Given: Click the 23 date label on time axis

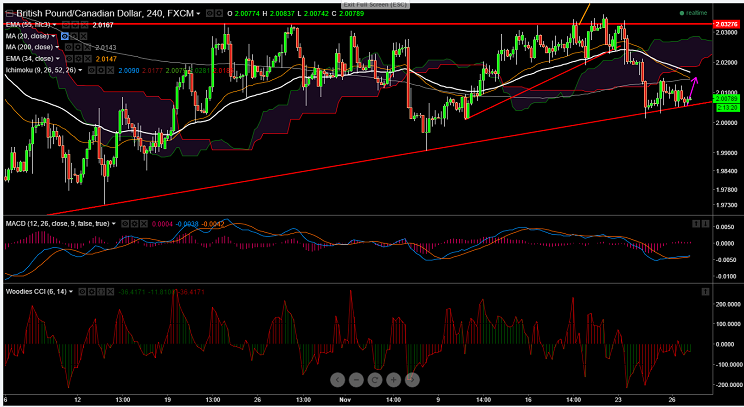Looking at the screenshot, I should [618, 398].
